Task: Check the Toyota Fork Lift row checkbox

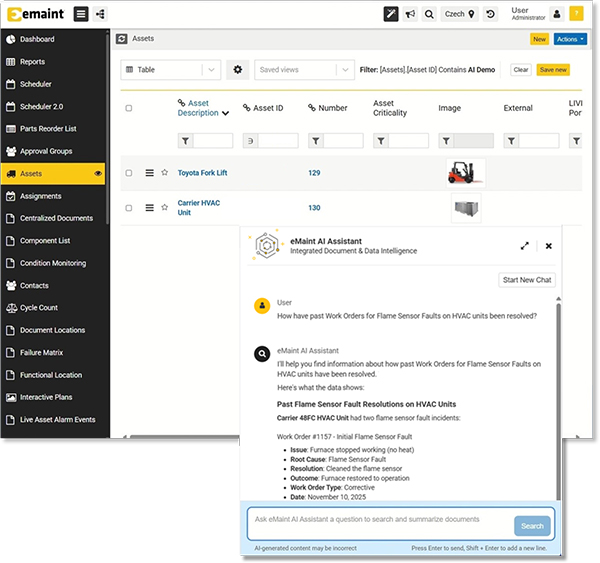Action: pos(129,173)
